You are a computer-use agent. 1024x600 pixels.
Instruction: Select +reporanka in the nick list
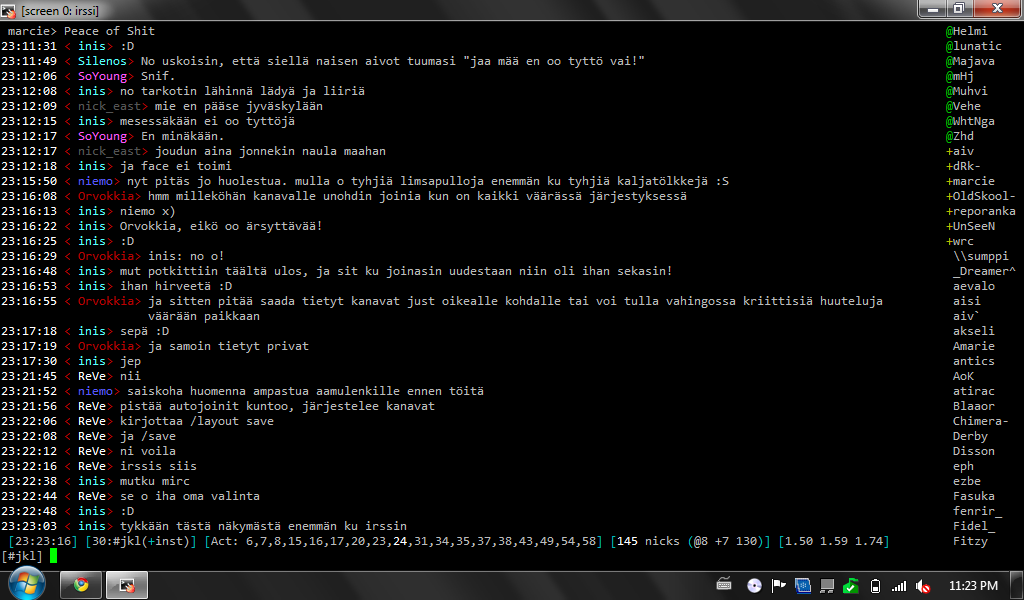[x=980, y=211]
